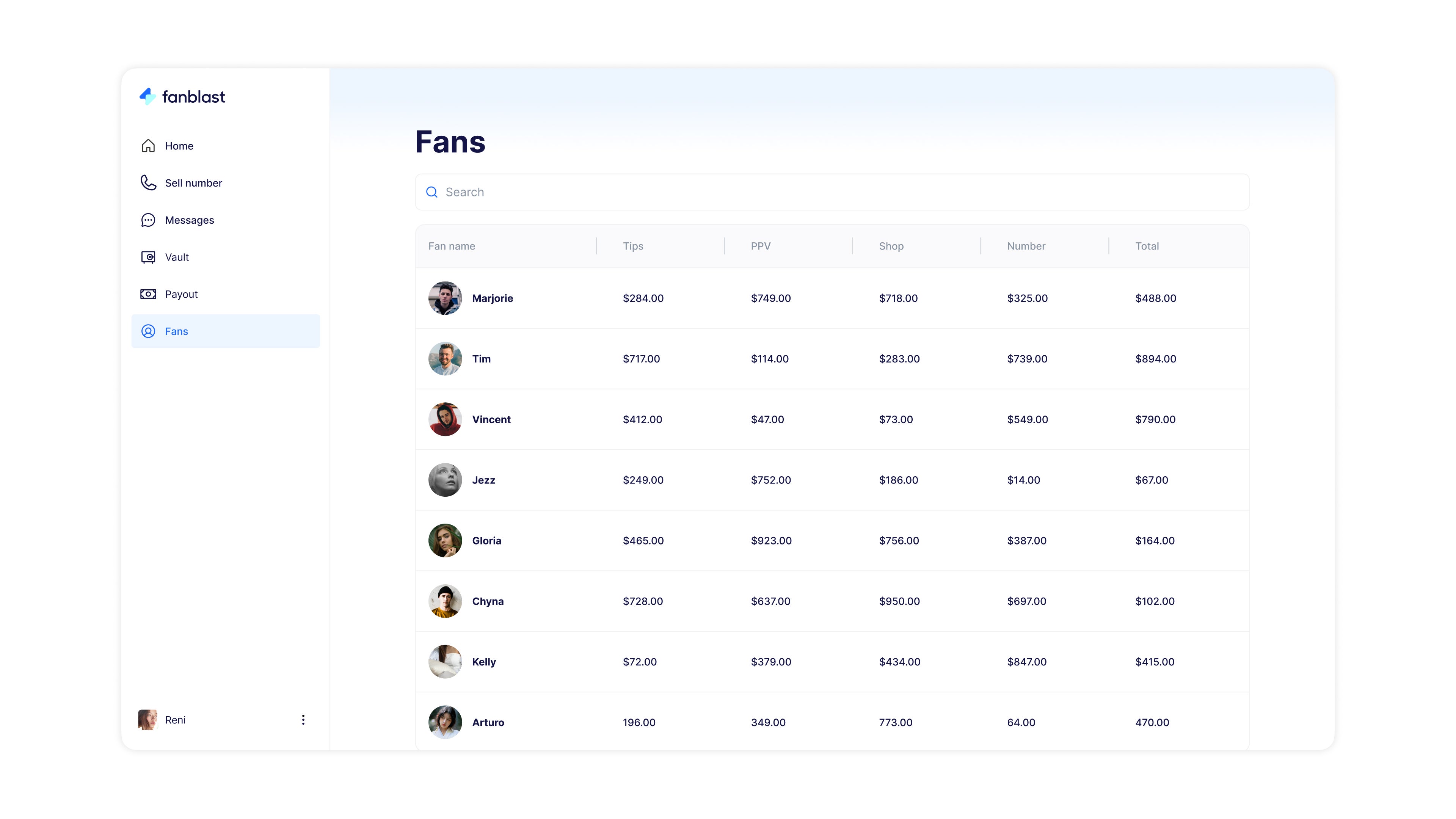This screenshot has height=819, width=1456.
Task: Click the fanblast logo icon
Action: pos(147,96)
